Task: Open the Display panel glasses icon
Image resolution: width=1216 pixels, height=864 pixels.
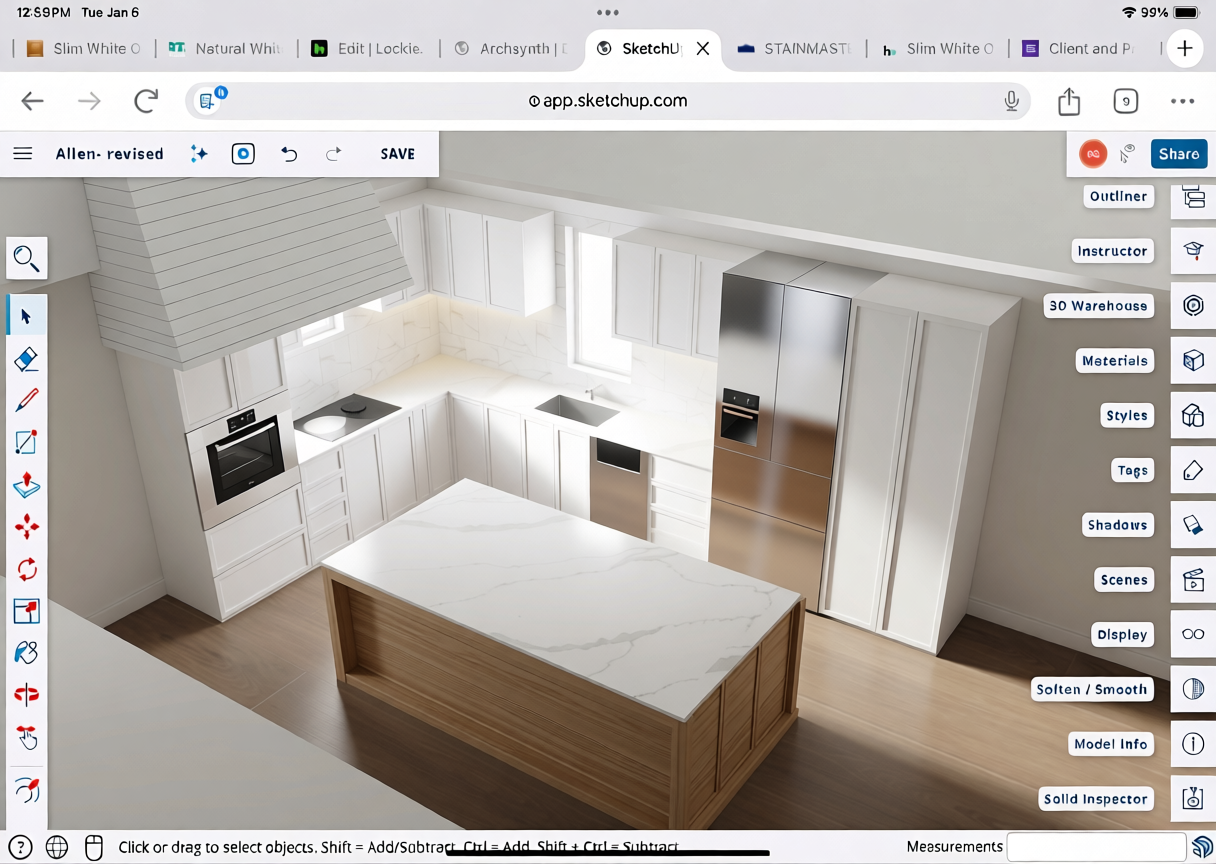Action: coord(1193,635)
